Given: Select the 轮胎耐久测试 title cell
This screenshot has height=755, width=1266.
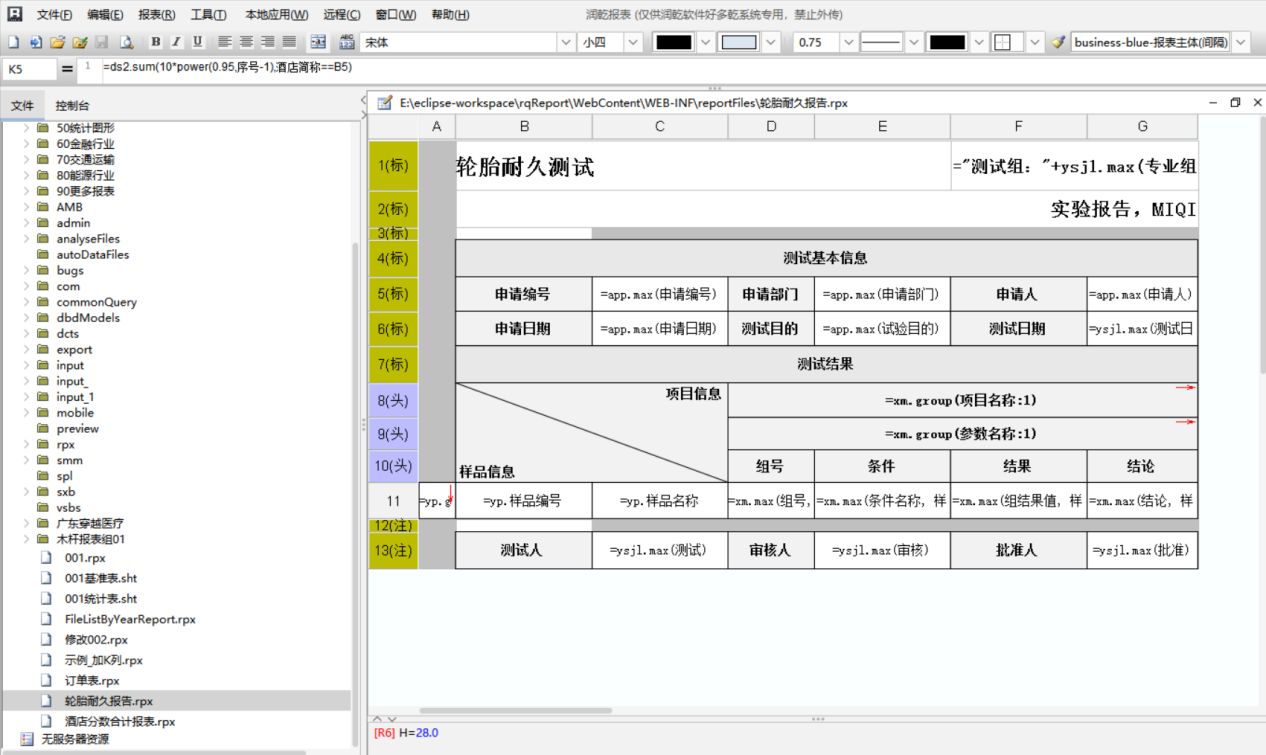Looking at the screenshot, I should point(703,166).
